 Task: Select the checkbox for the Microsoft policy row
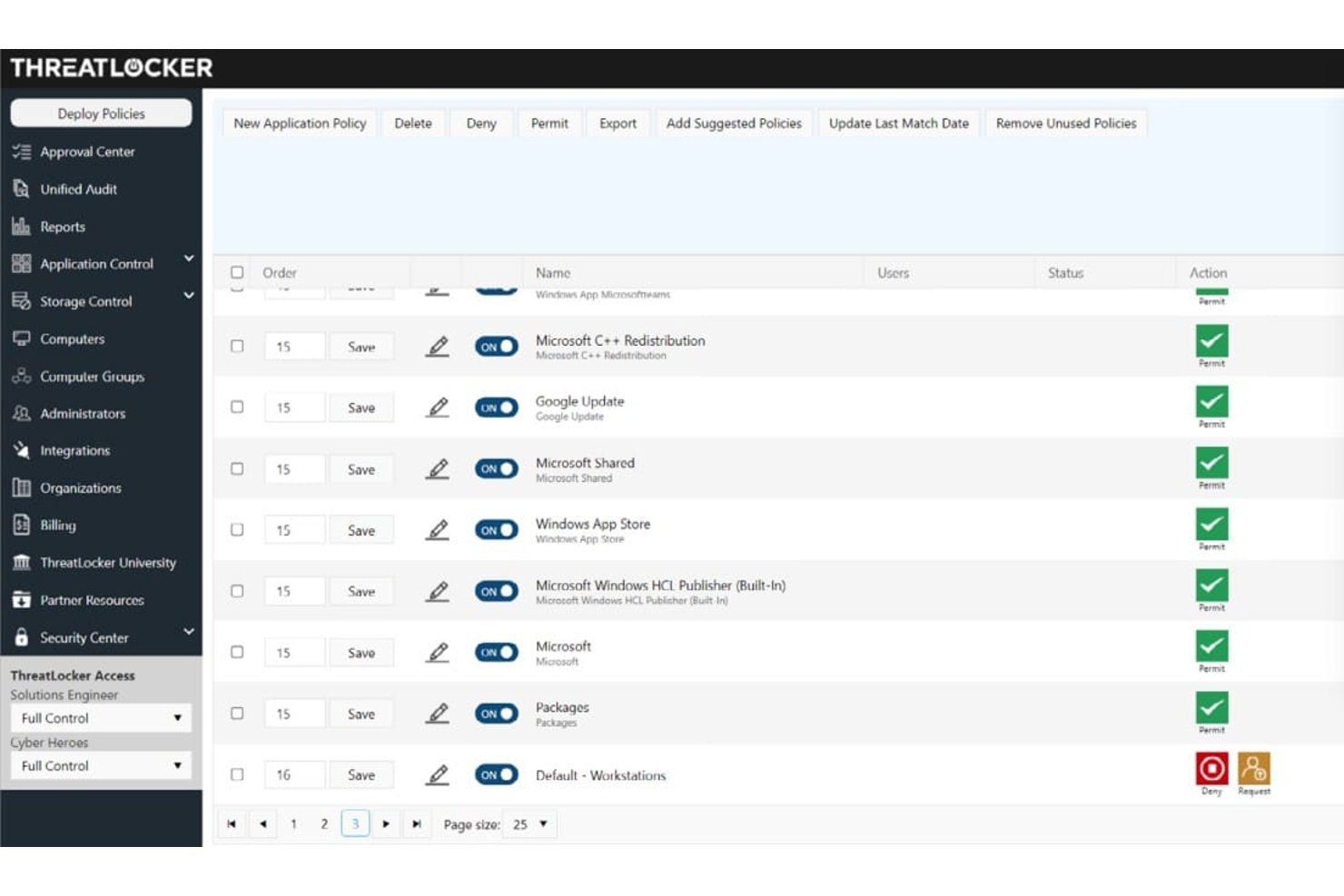237,652
